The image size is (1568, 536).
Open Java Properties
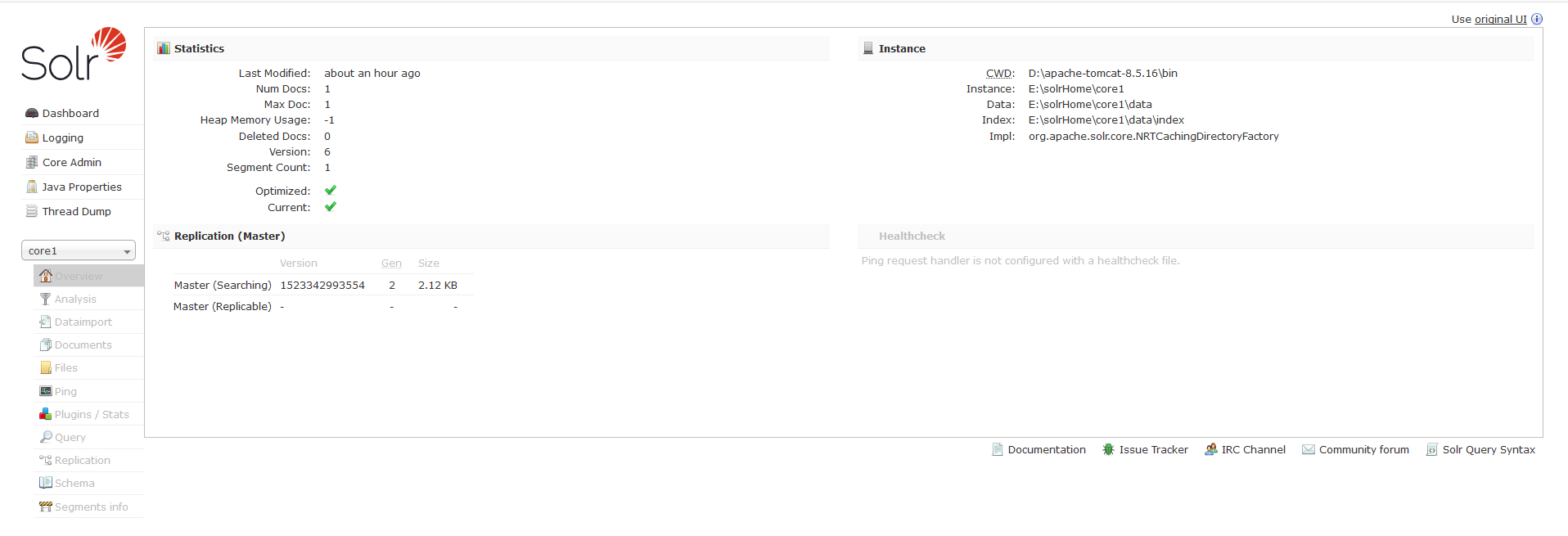click(82, 187)
